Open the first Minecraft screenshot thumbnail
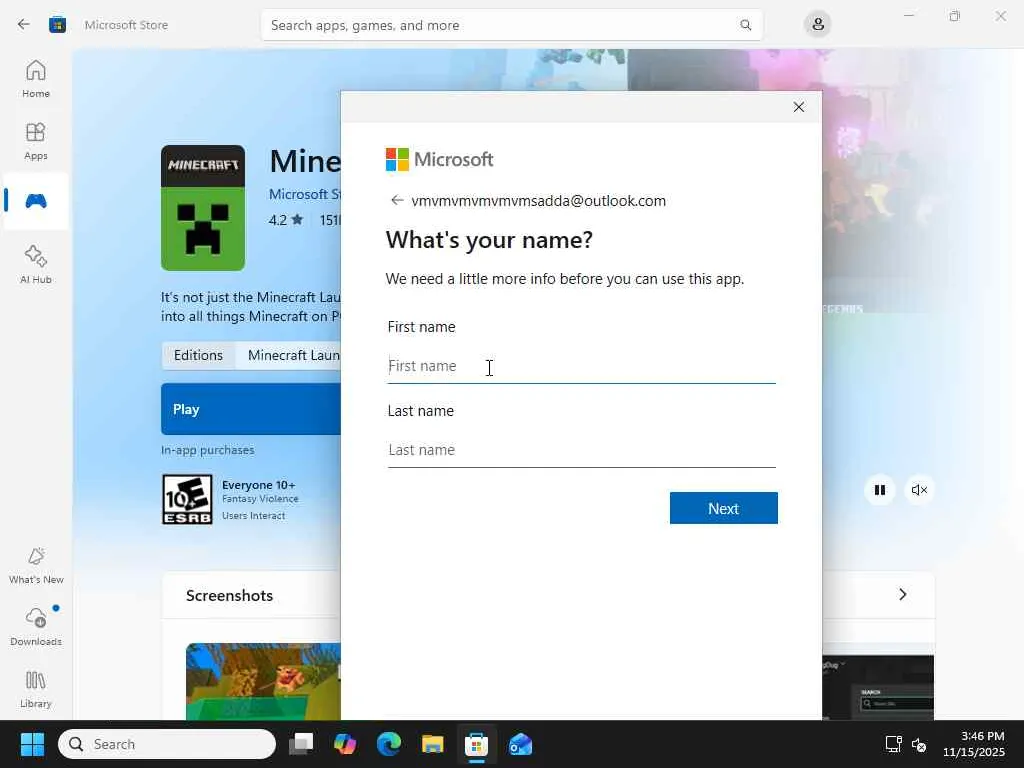 pos(263,681)
